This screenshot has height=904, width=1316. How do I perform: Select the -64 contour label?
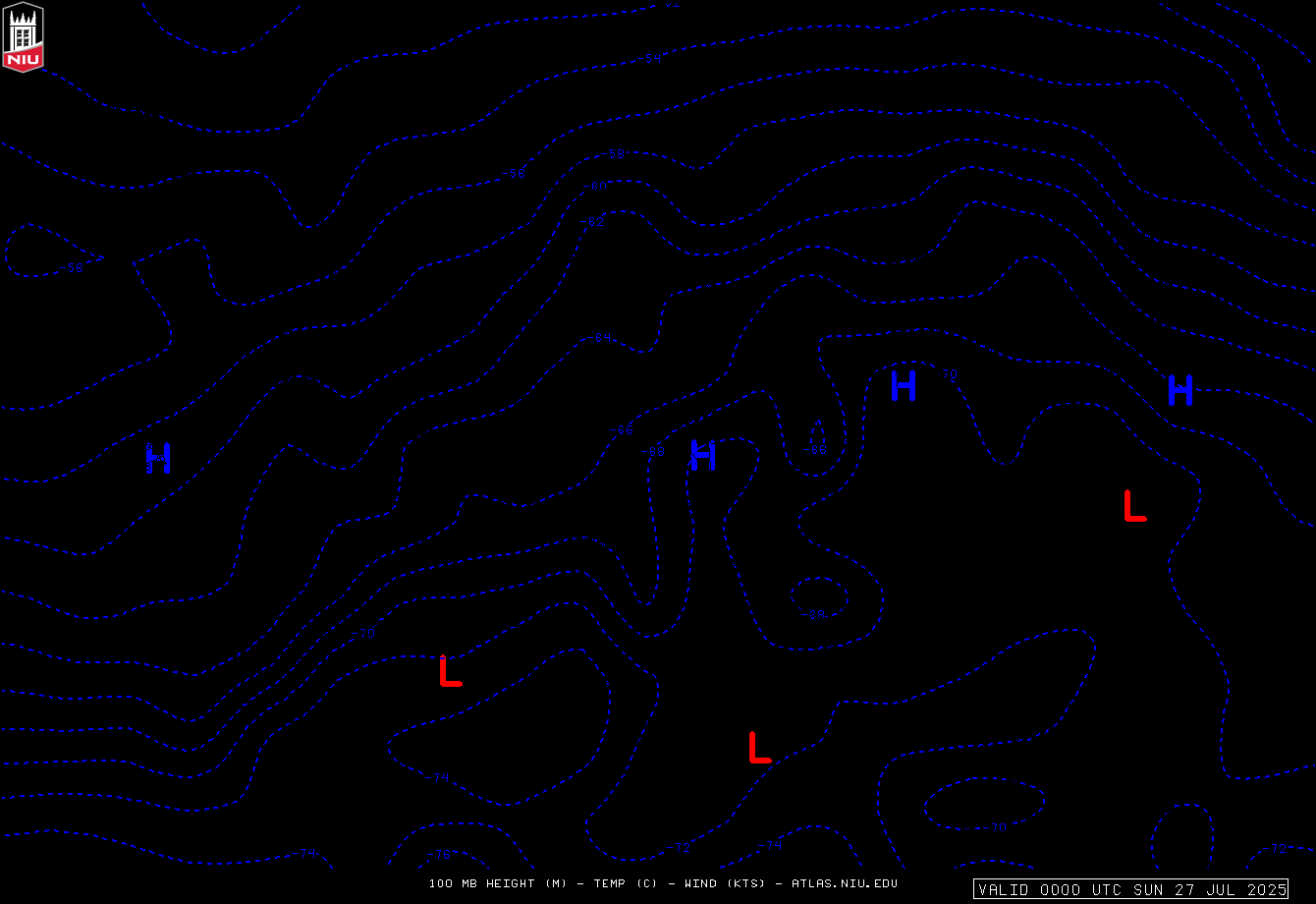[600, 338]
